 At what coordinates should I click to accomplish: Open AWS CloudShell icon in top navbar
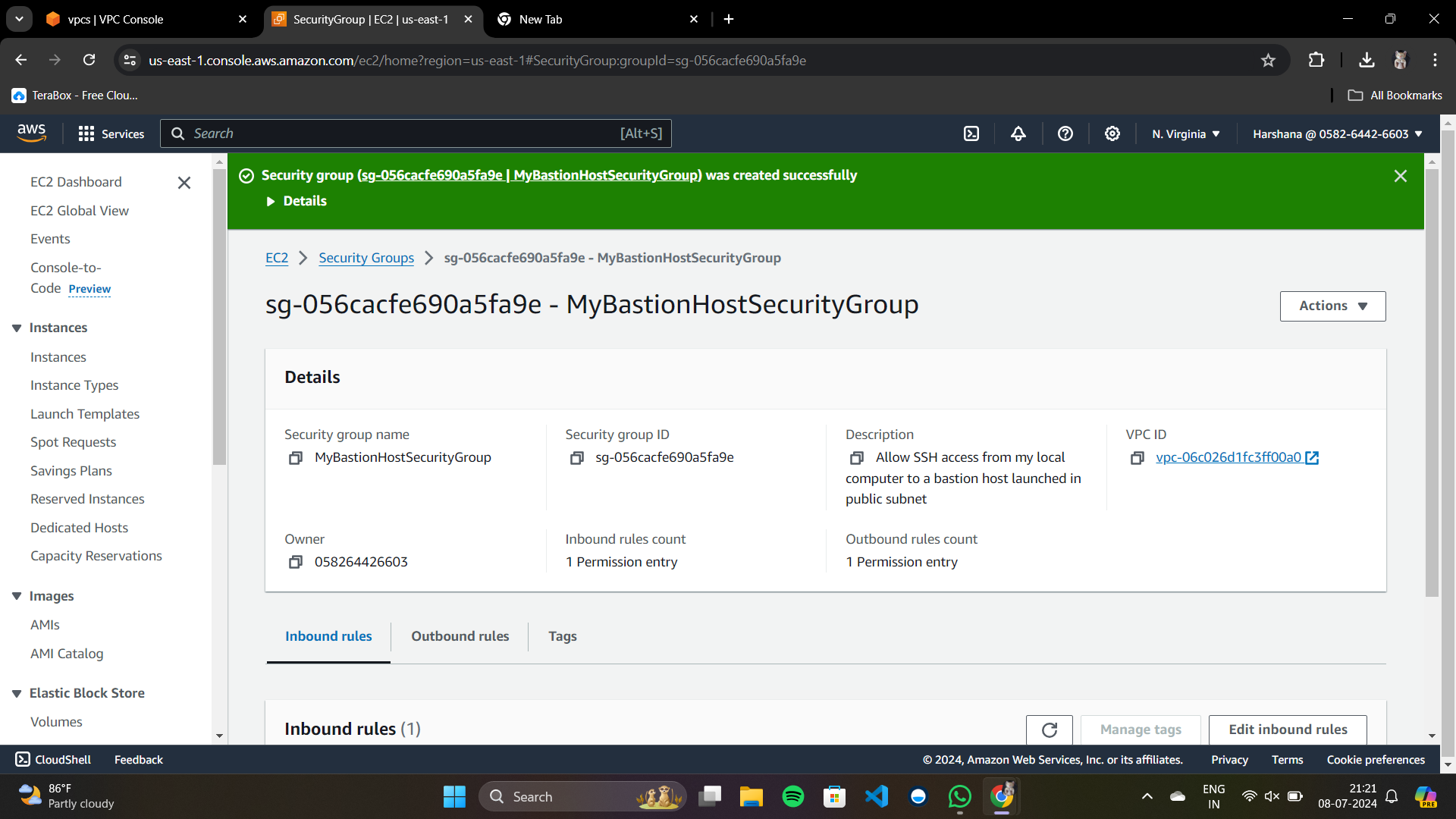tap(971, 133)
